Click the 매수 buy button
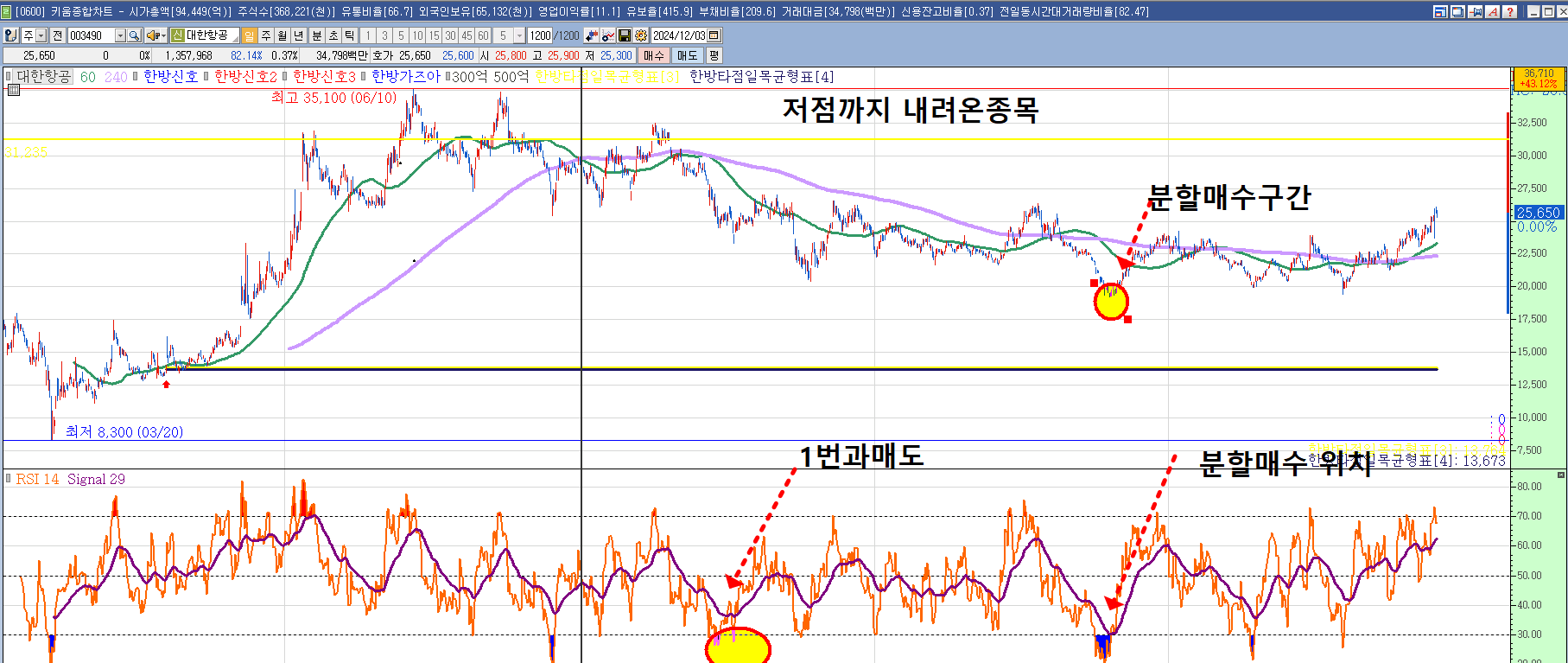 (654, 55)
